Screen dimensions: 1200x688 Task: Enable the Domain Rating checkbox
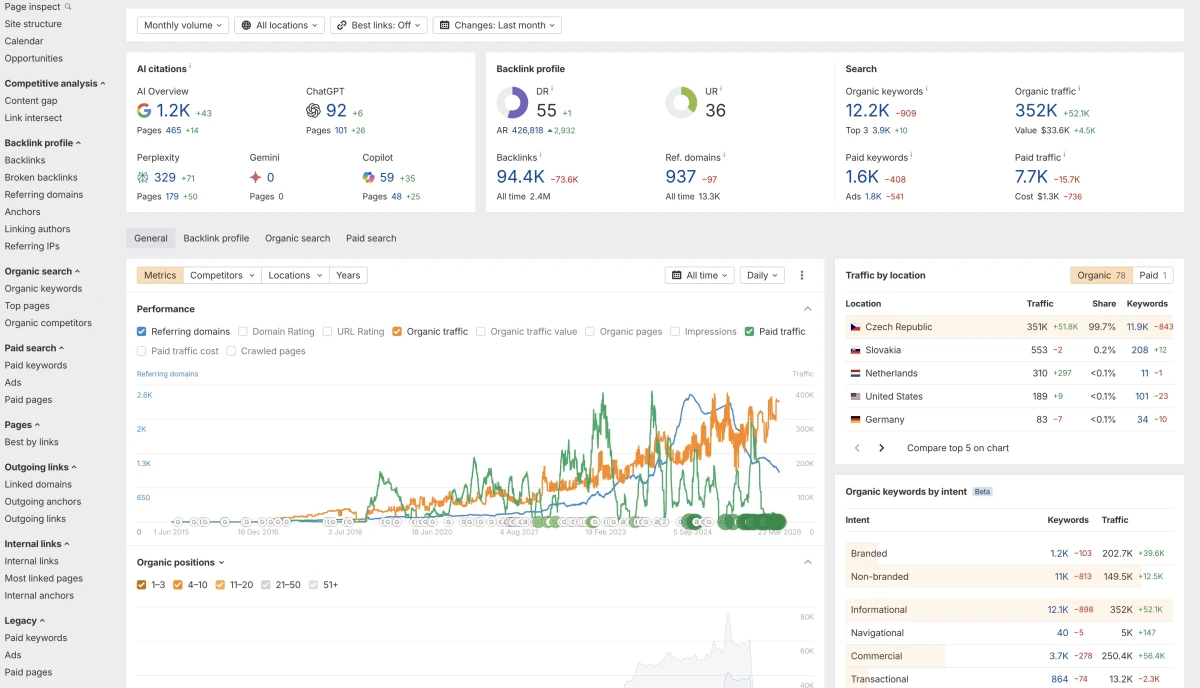point(243,332)
